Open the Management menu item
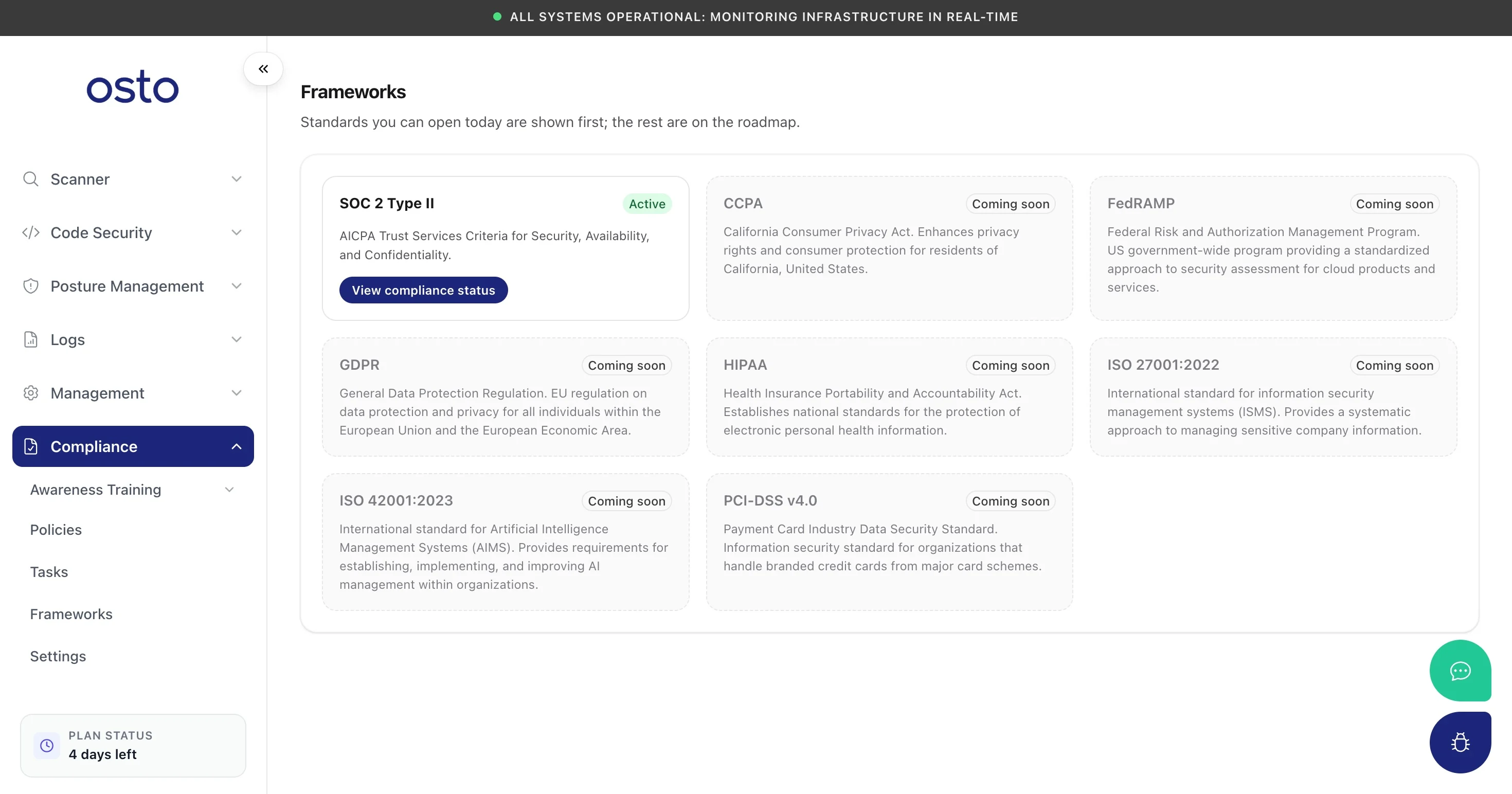The height and width of the screenshot is (794, 1512). 133,392
